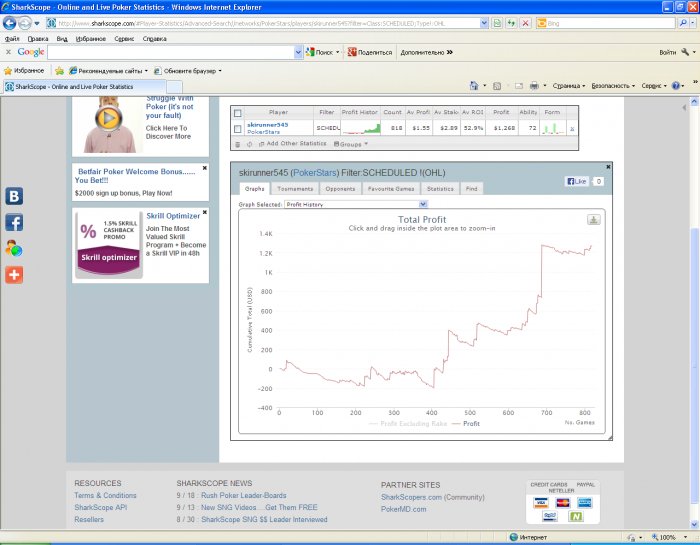Start Bing search with magnifier icon
700x545 pixels.
point(683,23)
